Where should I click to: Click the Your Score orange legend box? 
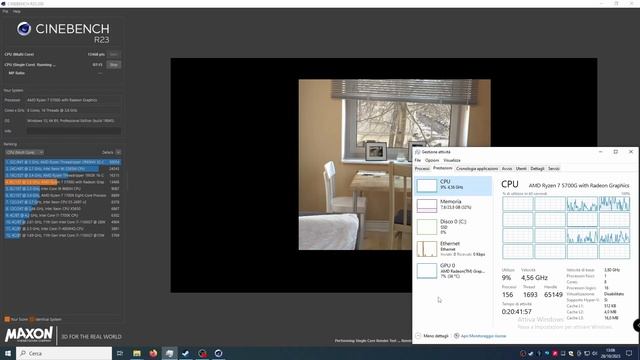[7, 319]
